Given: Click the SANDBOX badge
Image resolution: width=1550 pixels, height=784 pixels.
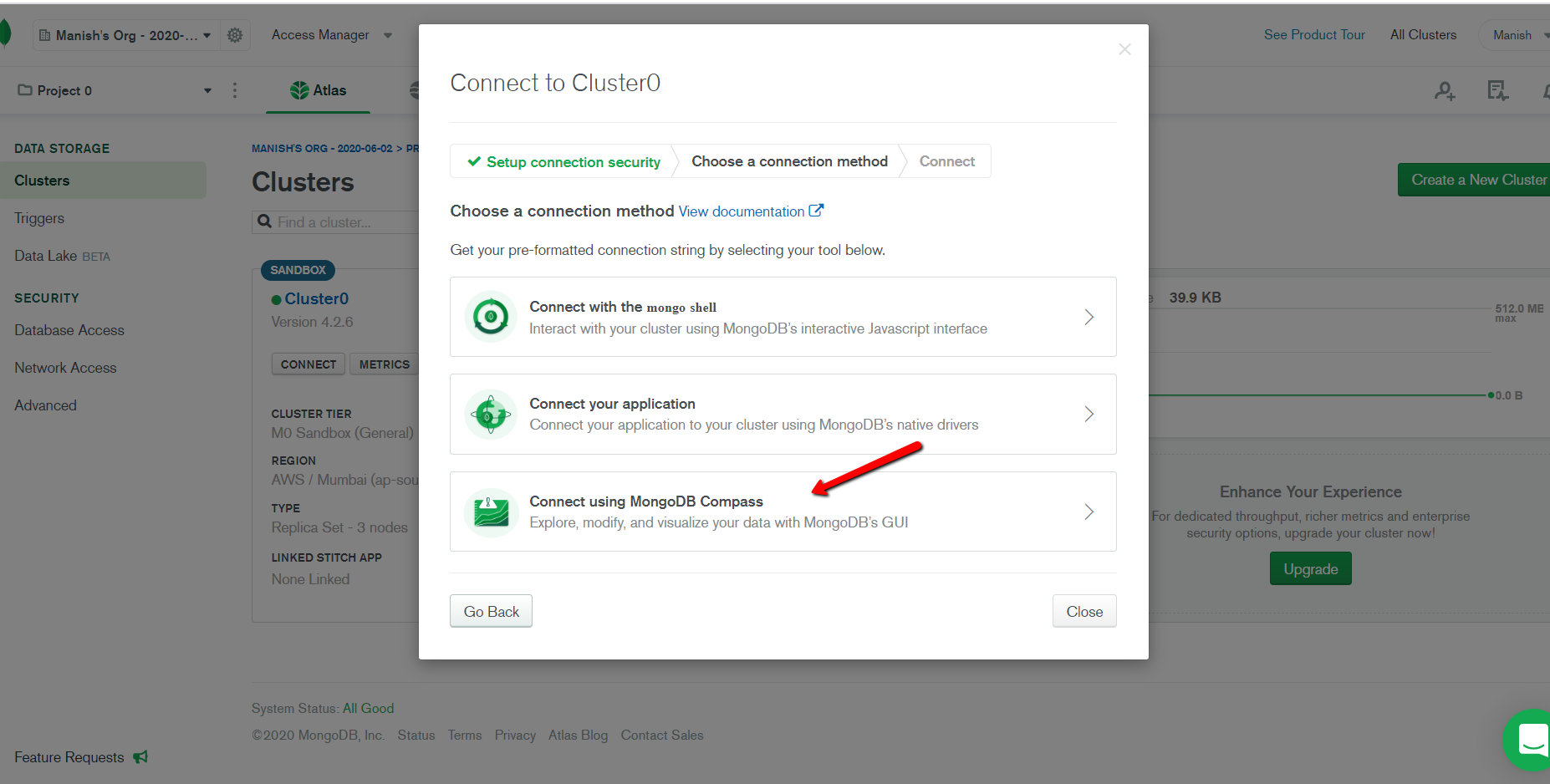Looking at the screenshot, I should pos(298,270).
